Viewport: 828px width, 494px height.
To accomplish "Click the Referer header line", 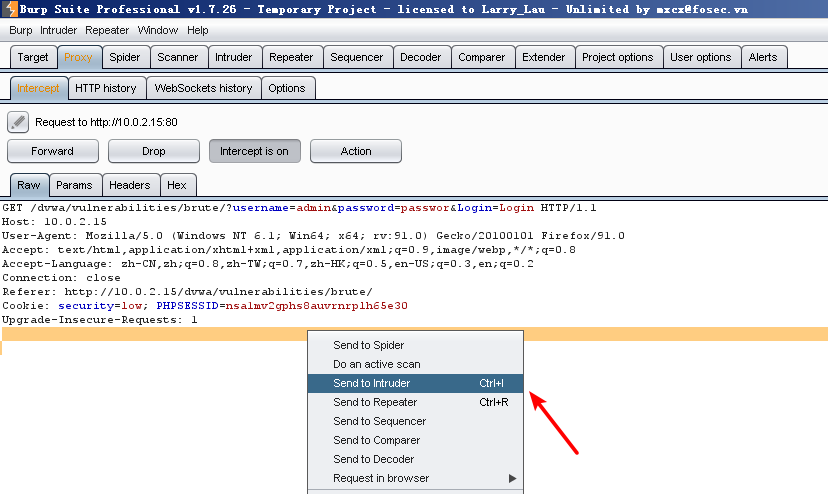I will pos(187,292).
